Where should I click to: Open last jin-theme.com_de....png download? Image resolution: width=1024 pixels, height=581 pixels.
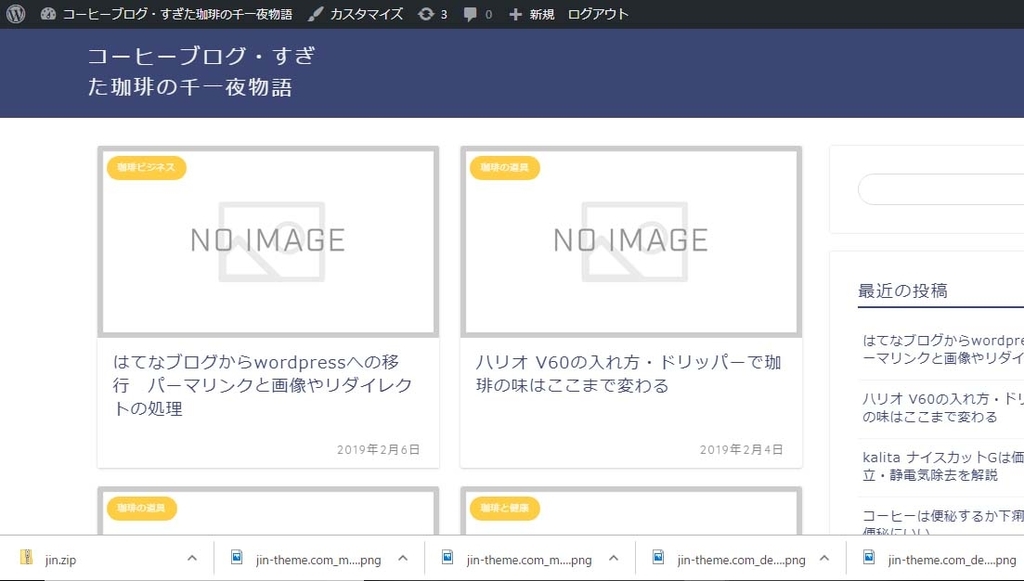click(x=952, y=559)
